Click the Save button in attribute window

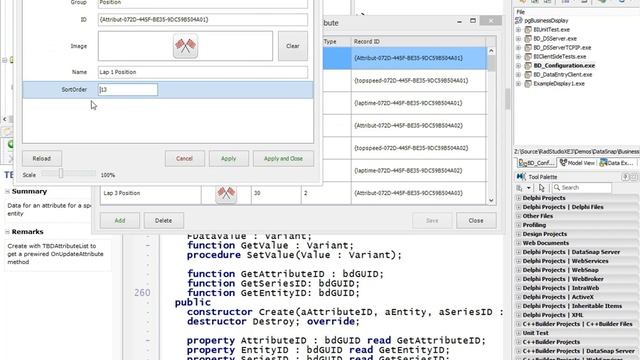[432, 220]
